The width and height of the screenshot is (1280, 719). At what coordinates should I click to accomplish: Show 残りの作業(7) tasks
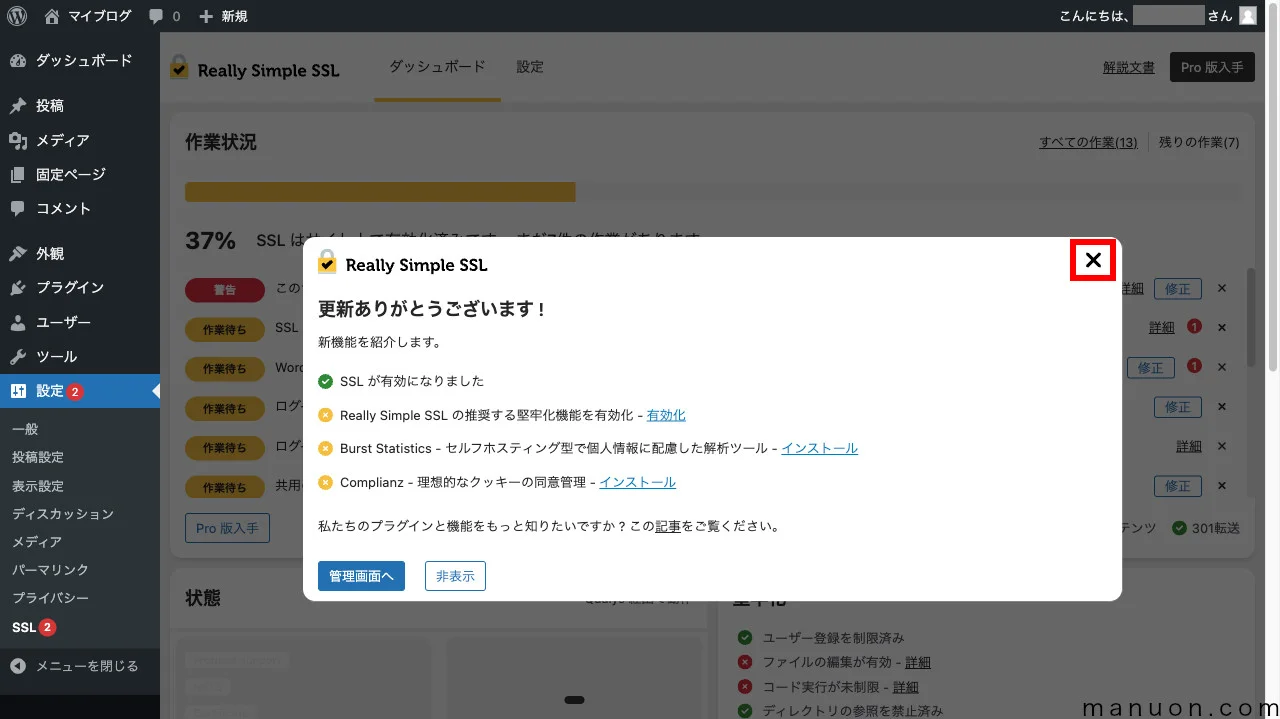(1199, 142)
